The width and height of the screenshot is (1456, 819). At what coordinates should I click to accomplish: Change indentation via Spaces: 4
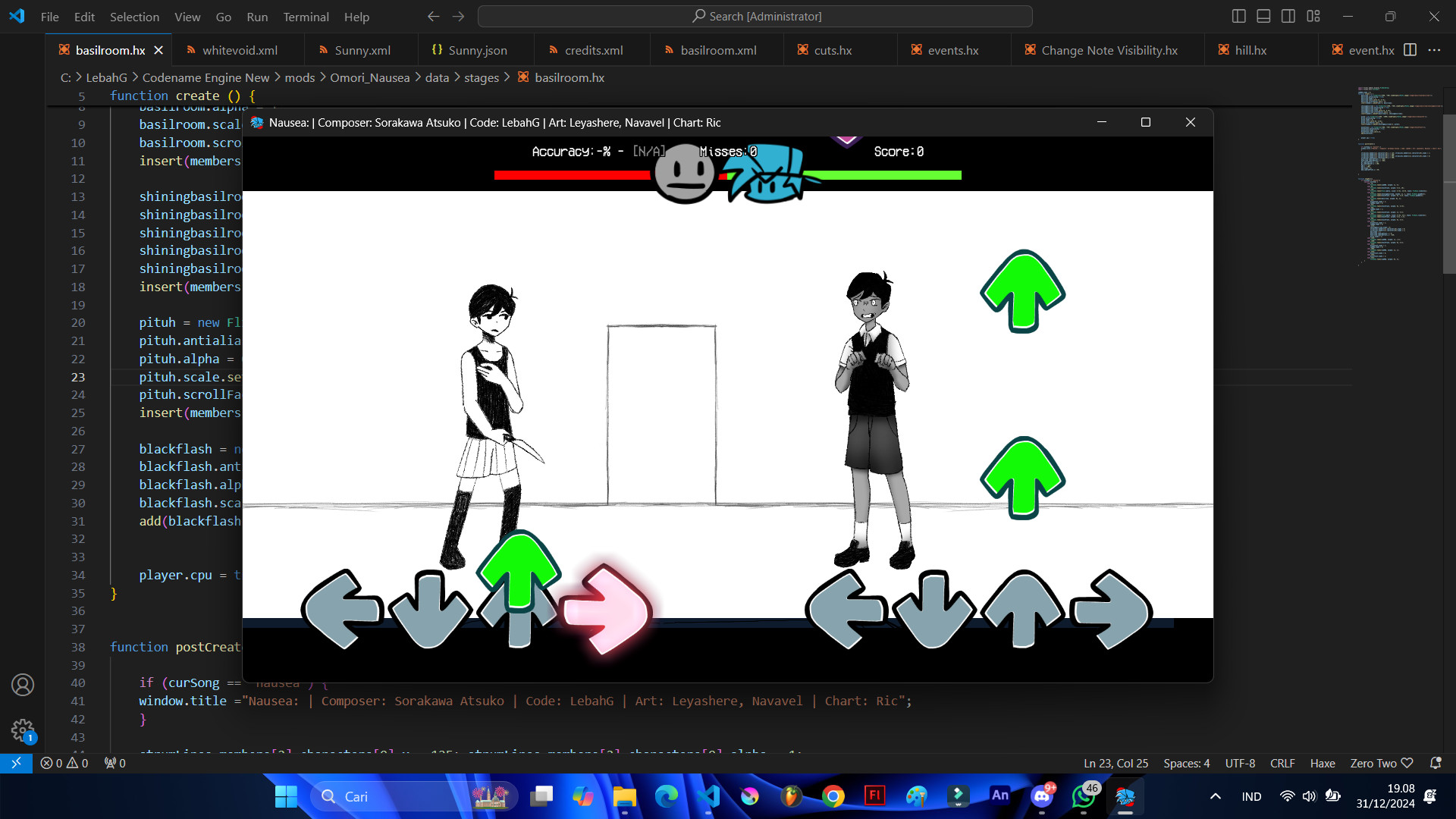tap(1187, 763)
